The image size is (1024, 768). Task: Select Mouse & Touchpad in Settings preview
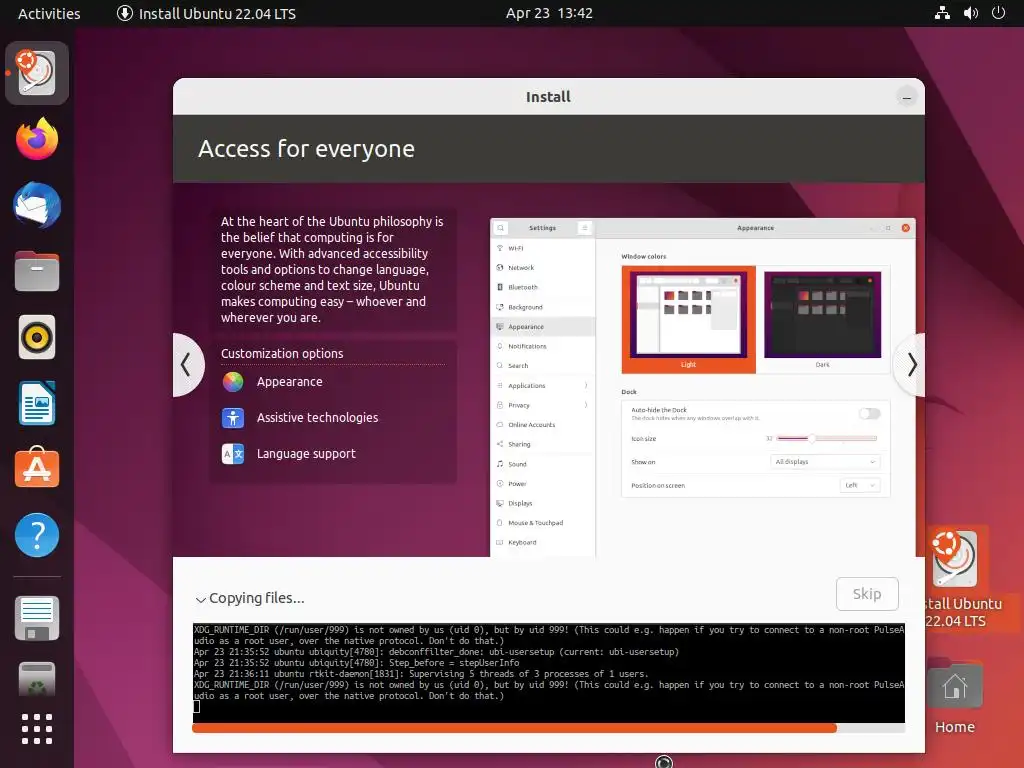[x=543, y=523]
